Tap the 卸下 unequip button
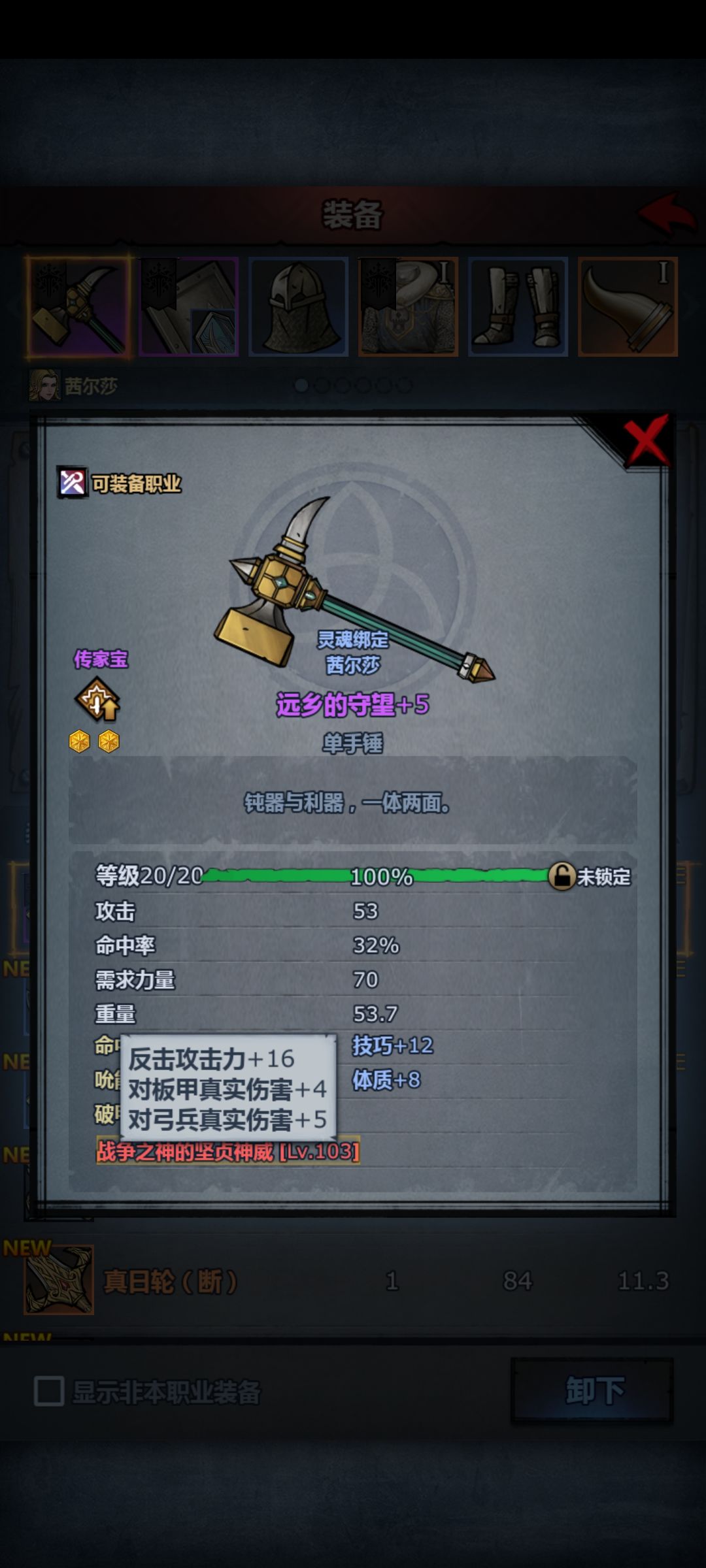This screenshot has width=706, height=1568. (x=592, y=1391)
